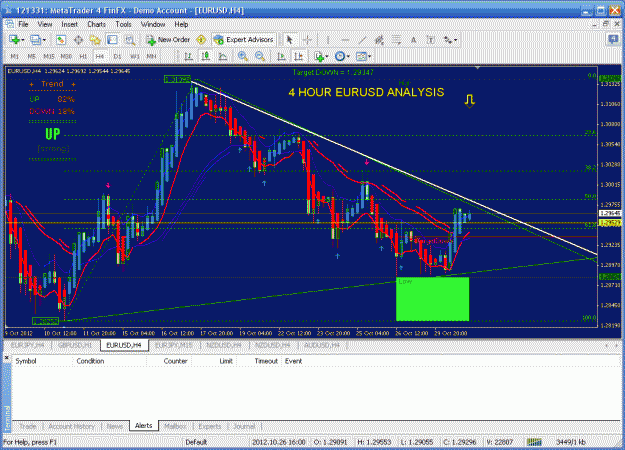Toggle the Terminal window icon
This screenshot has width=625, height=450.
112,39
